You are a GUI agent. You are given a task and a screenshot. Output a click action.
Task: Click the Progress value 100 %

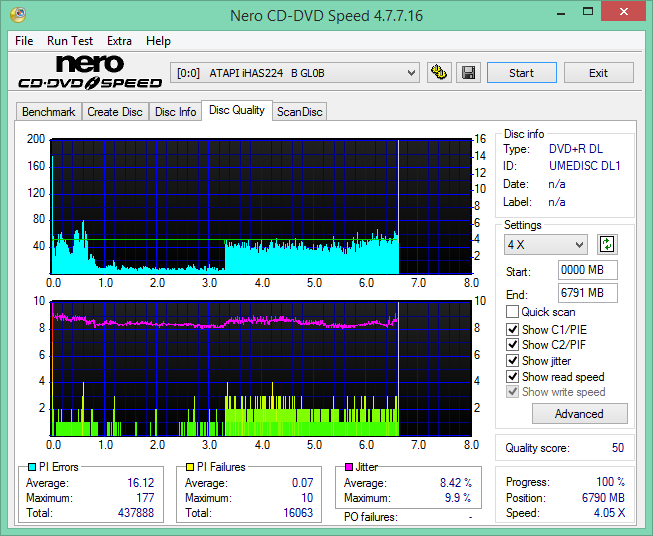611,482
